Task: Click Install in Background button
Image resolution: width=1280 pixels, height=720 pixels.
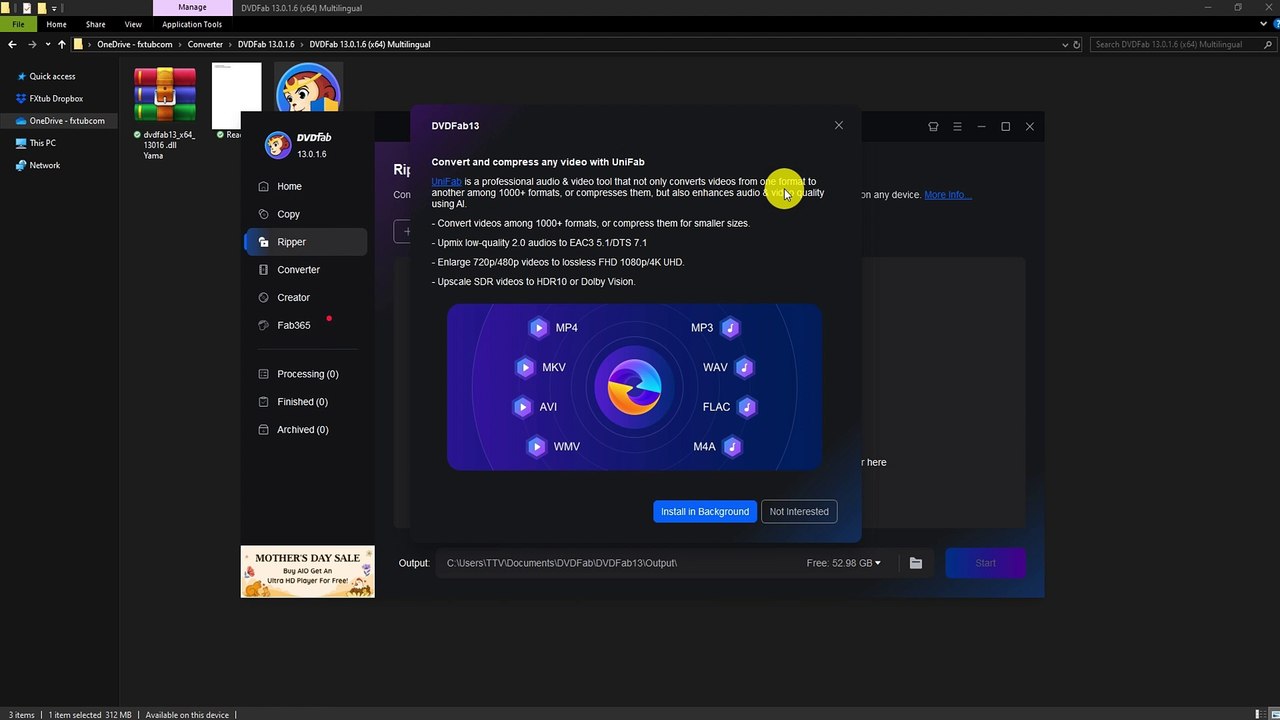Action: click(x=705, y=512)
